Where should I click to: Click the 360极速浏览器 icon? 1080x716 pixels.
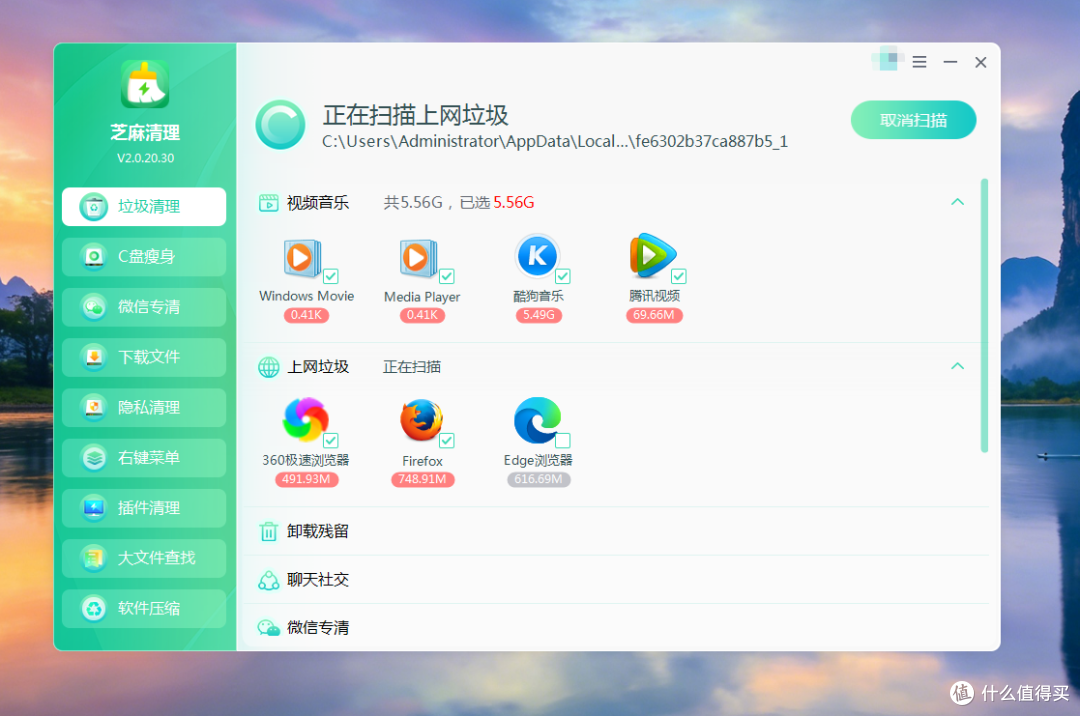coord(305,419)
